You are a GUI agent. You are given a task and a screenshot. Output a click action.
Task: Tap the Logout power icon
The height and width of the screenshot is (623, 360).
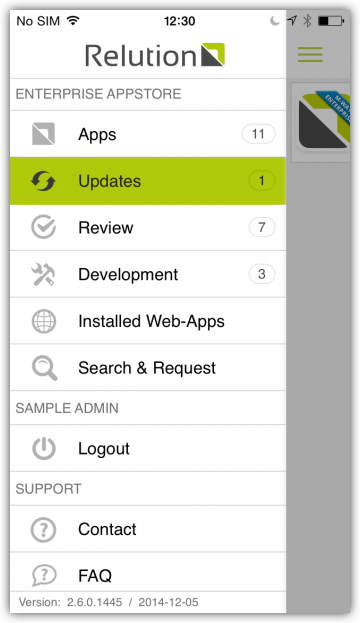coord(43,449)
